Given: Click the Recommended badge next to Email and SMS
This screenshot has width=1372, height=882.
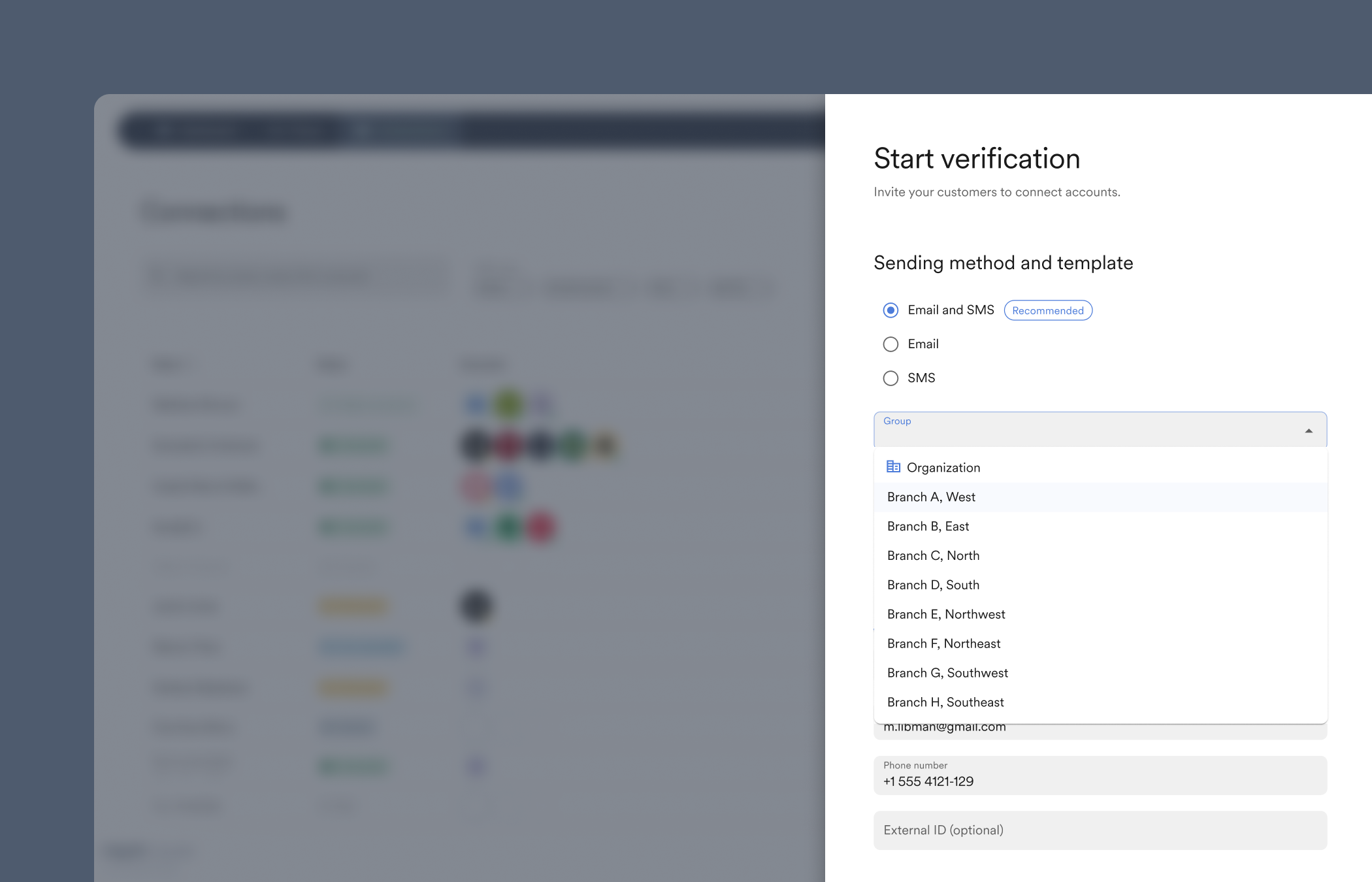Looking at the screenshot, I should (x=1047, y=310).
